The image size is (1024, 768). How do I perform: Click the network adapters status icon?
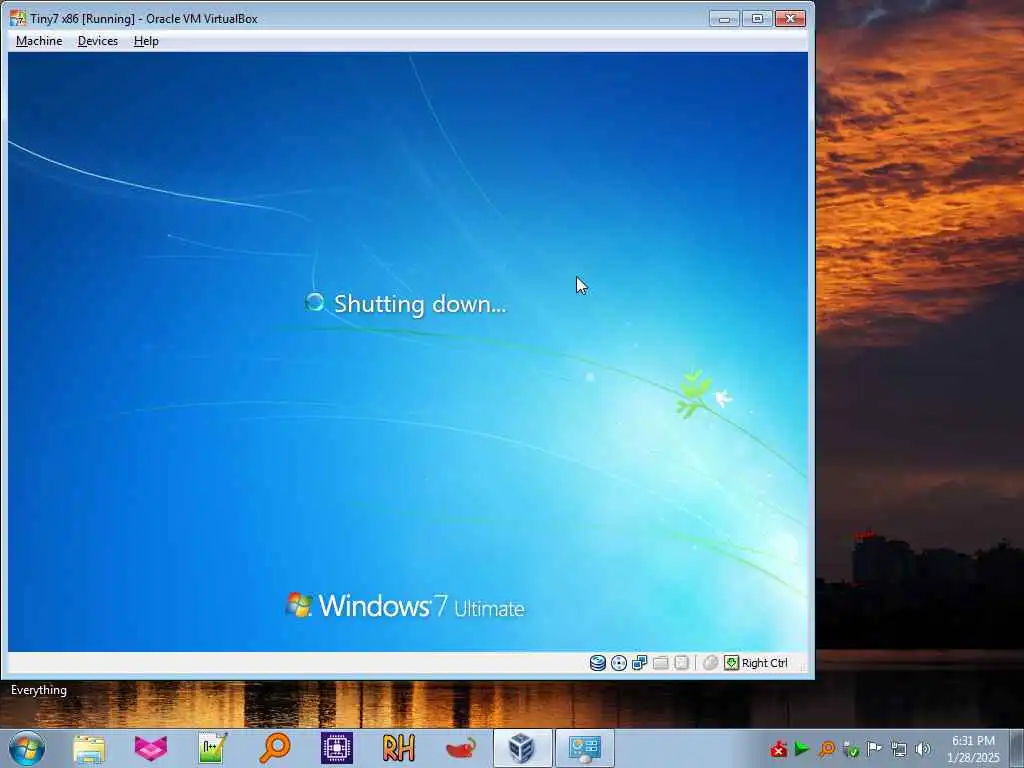click(639, 663)
